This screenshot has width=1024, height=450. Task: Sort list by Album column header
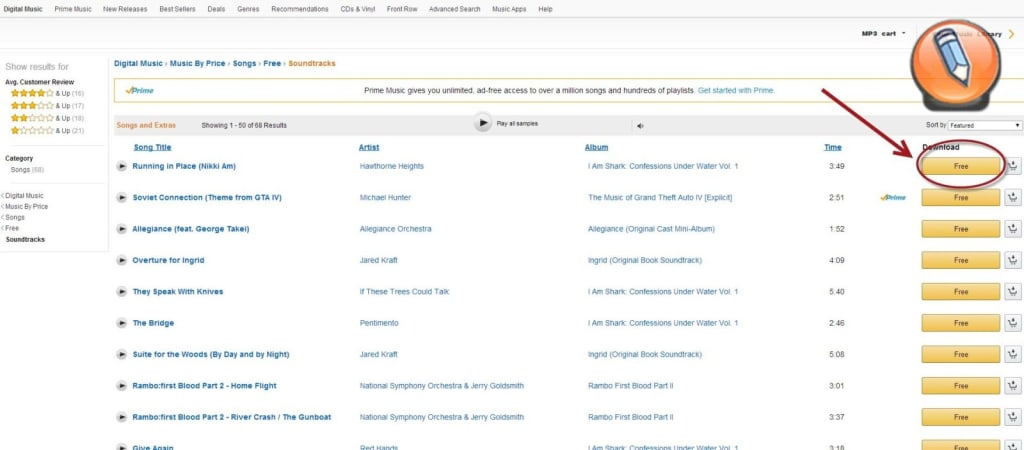(596, 148)
